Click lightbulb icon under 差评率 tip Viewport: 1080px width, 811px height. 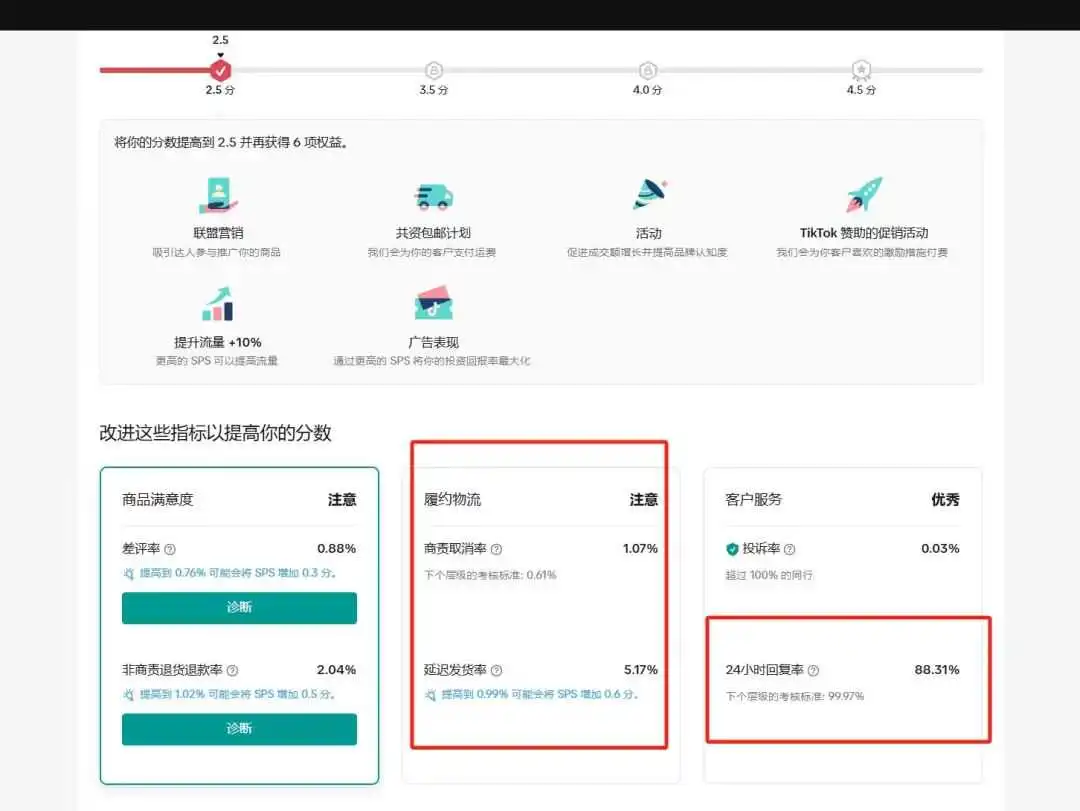[129, 573]
